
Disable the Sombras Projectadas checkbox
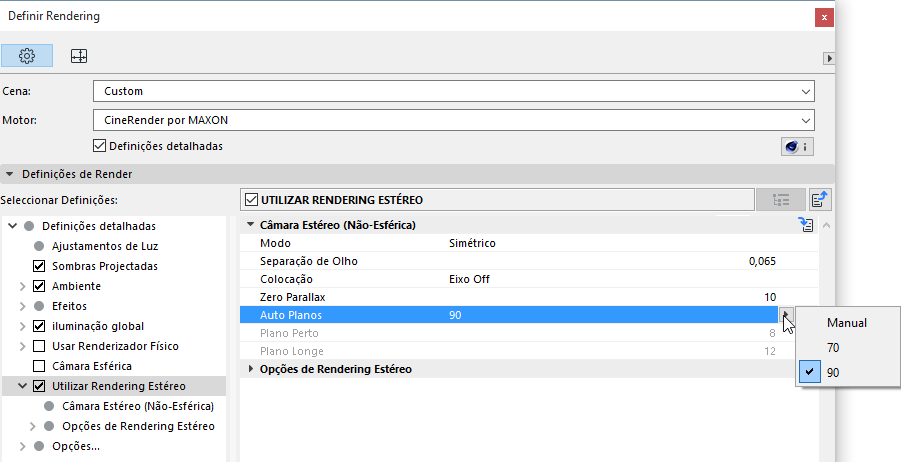pyautogui.click(x=39, y=266)
